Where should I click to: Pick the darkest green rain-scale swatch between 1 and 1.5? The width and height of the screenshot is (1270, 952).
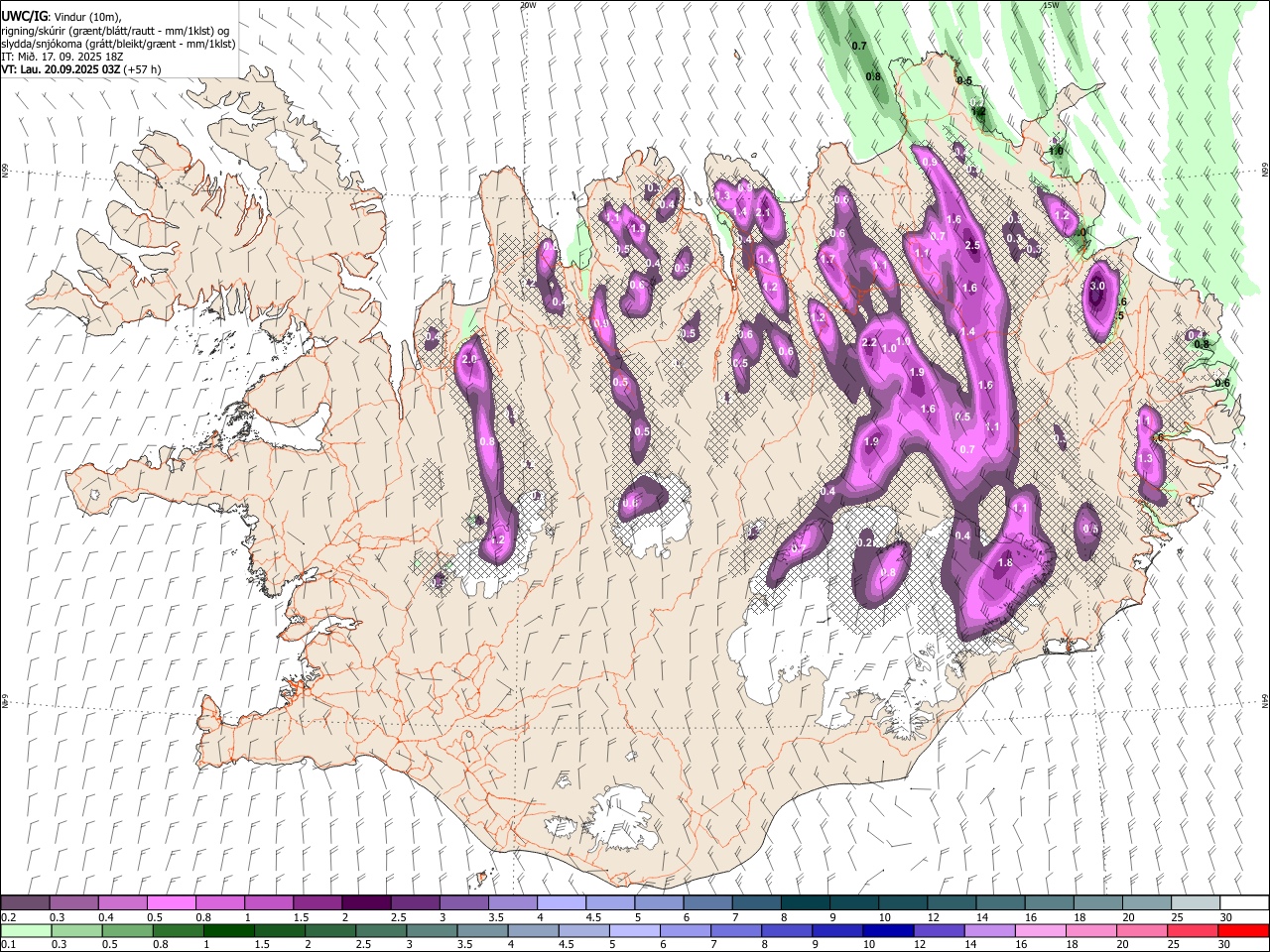tap(229, 930)
